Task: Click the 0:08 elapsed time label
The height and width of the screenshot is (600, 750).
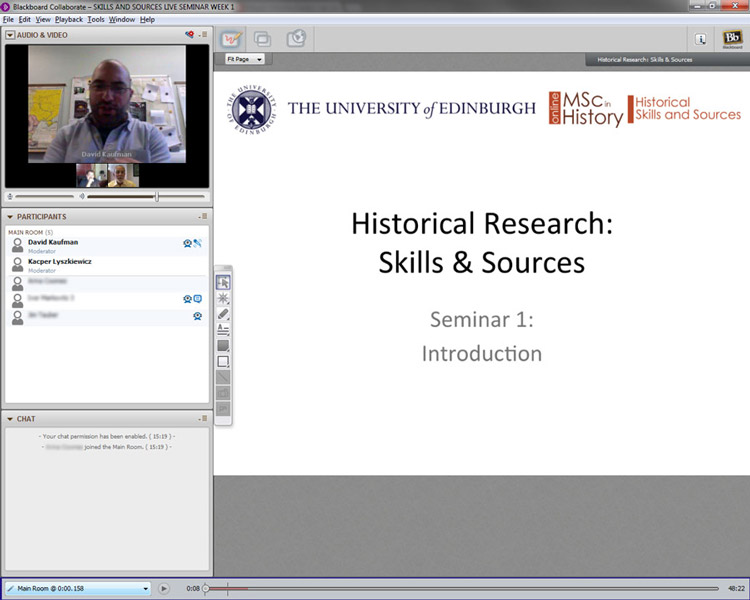Action: coord(193,589)
